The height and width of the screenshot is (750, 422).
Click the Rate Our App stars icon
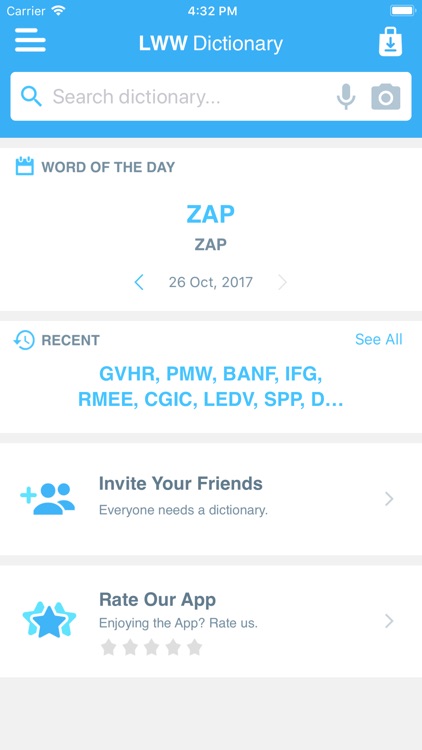(x=49, y=620)
